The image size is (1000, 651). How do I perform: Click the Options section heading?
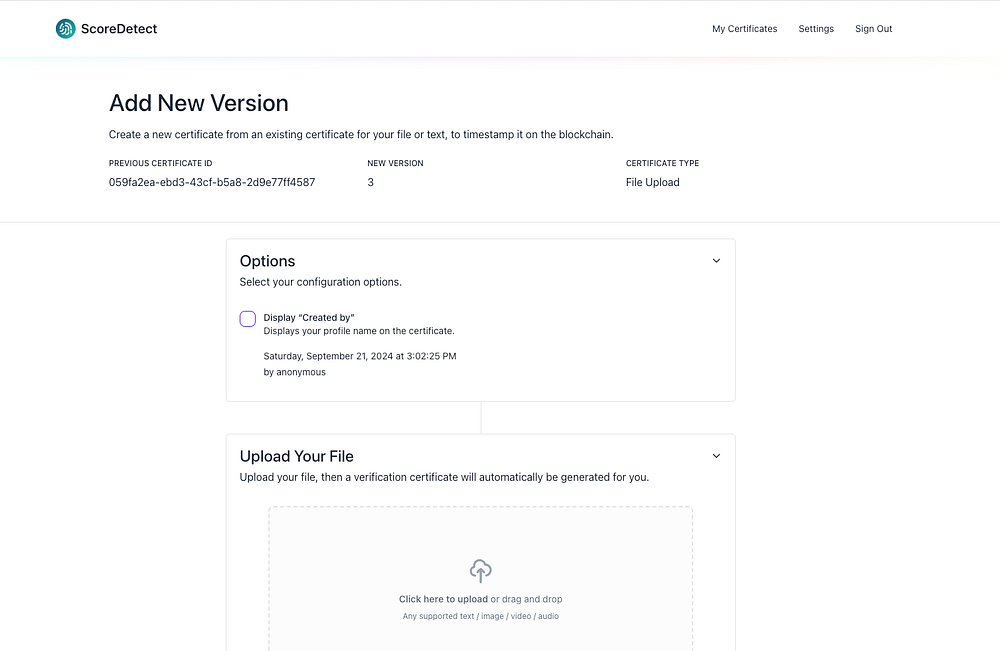[268, 261]
